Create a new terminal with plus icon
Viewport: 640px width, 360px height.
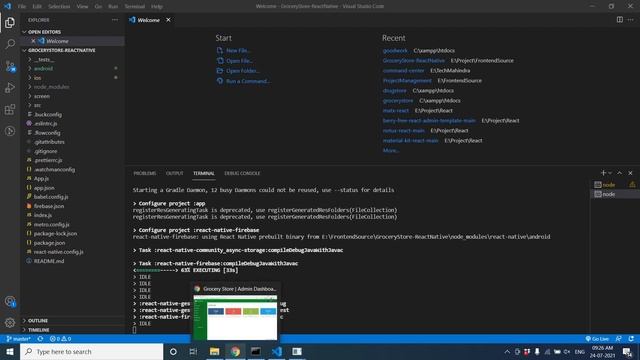(603, 173)
